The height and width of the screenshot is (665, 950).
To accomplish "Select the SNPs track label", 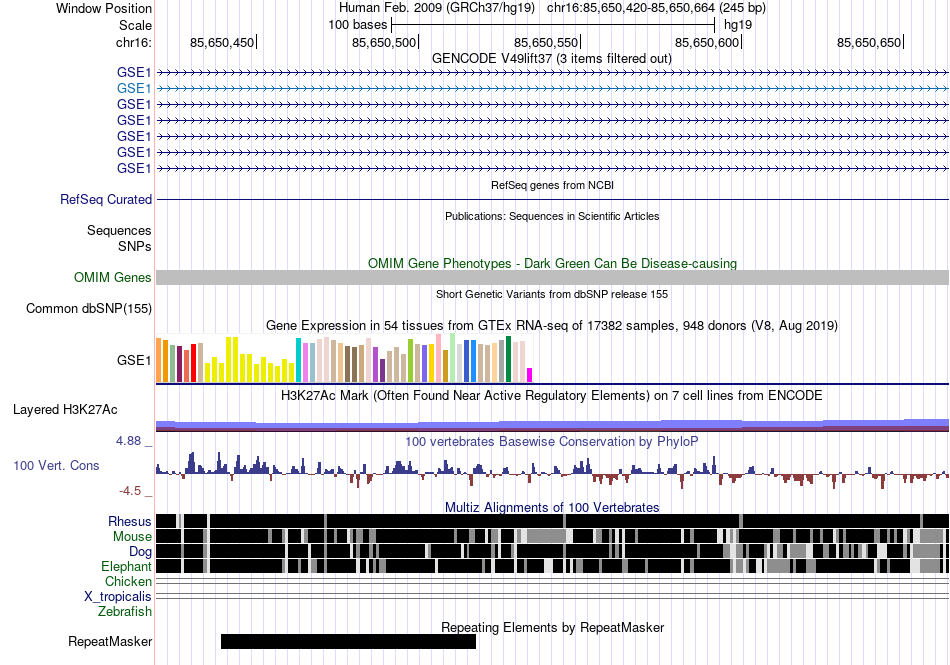I will point(135,246).
